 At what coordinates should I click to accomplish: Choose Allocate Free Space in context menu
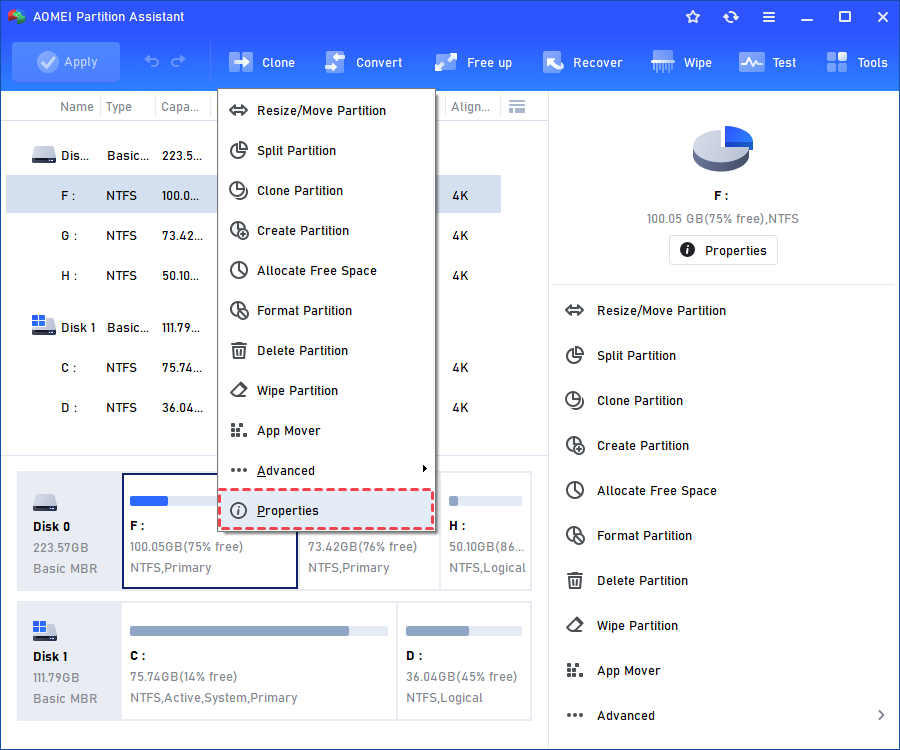point(326,271)
